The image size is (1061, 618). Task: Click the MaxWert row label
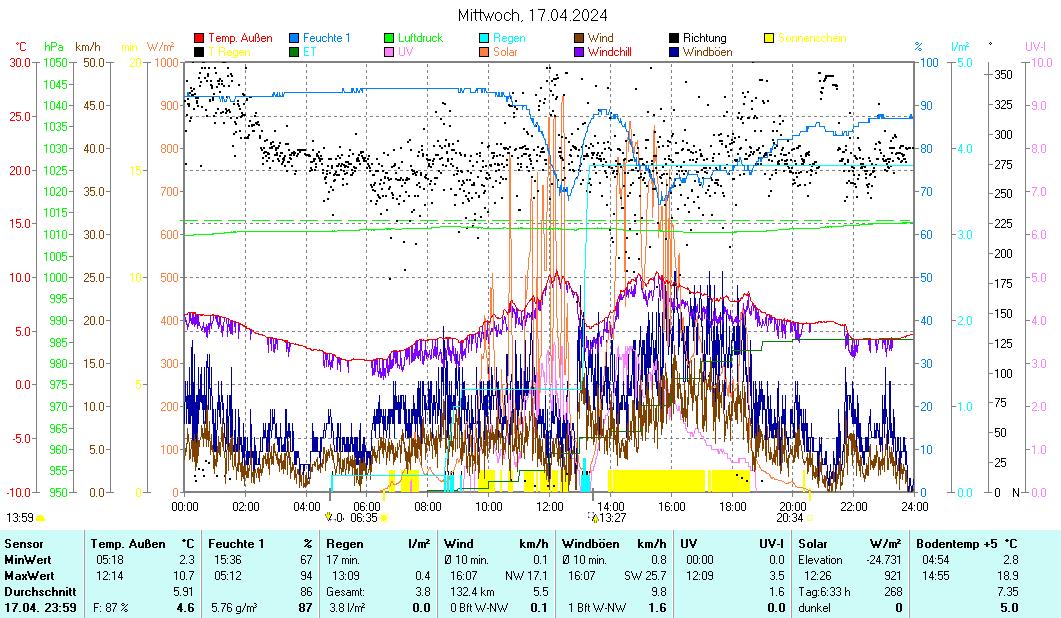[x=27, y=576]
